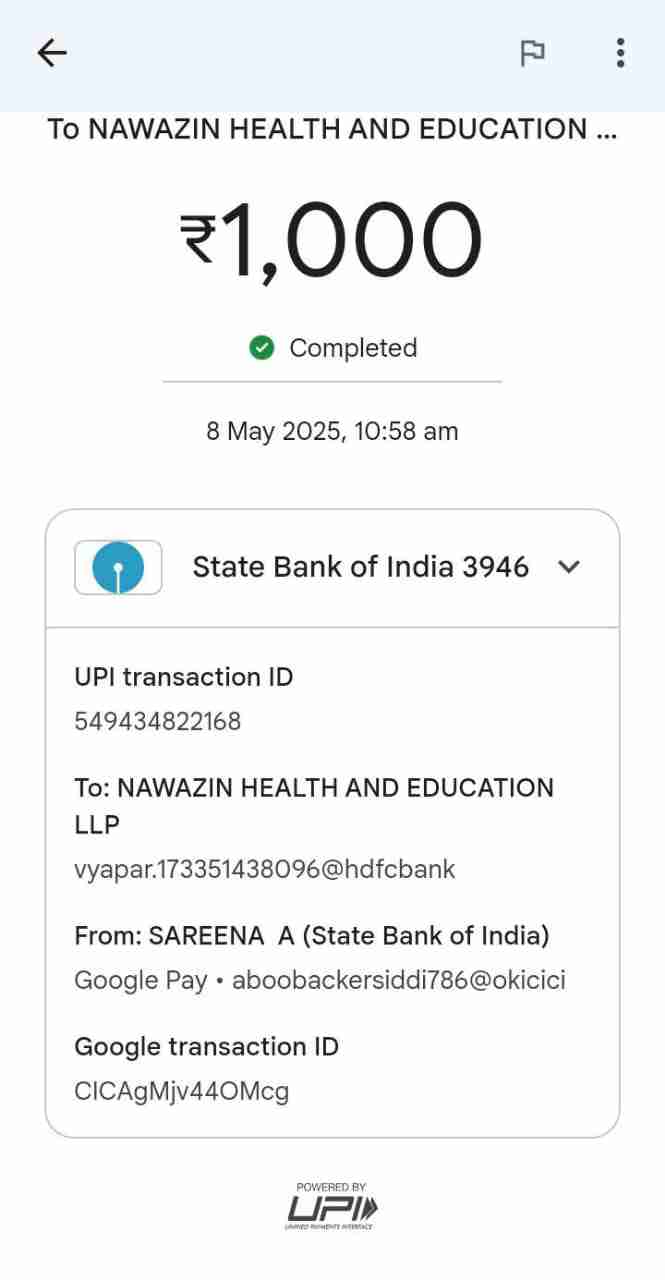Select the Google transaction code CICAgMjv44OMcg

point(182,1091)
